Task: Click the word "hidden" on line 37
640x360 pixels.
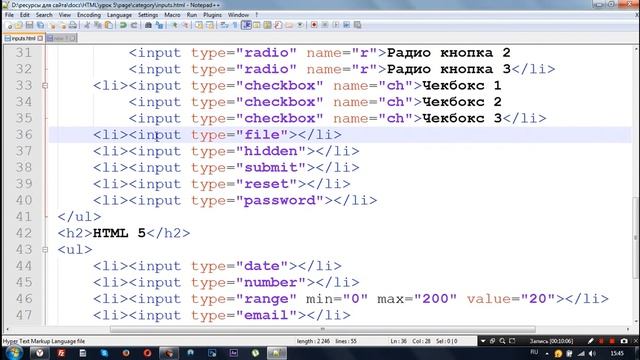Action: tap(271, 151)
